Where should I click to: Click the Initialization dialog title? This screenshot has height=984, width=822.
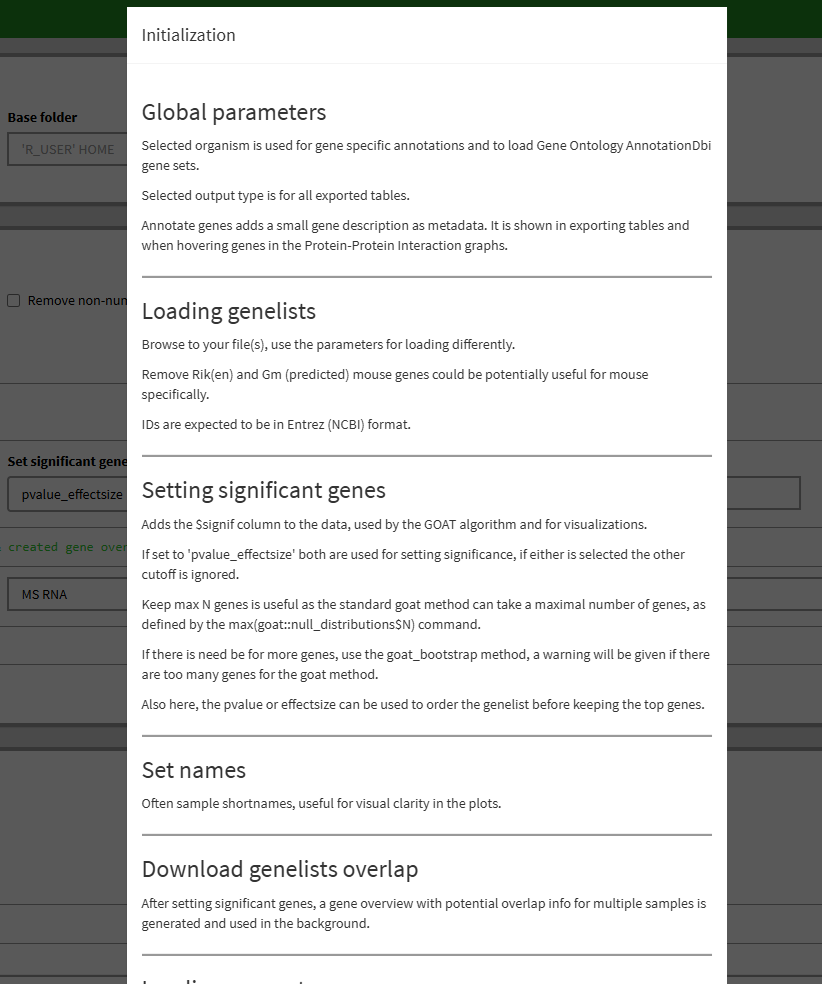click(189, 35)
